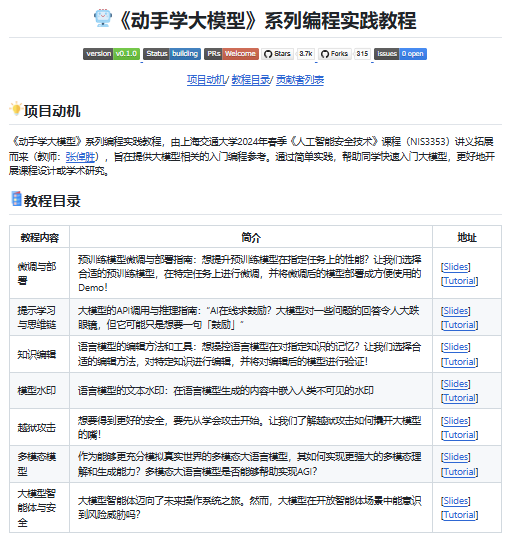Open Tutorial link for 越狱攻击
Screen dimensions: 508x535
click(x=460, y=435)
